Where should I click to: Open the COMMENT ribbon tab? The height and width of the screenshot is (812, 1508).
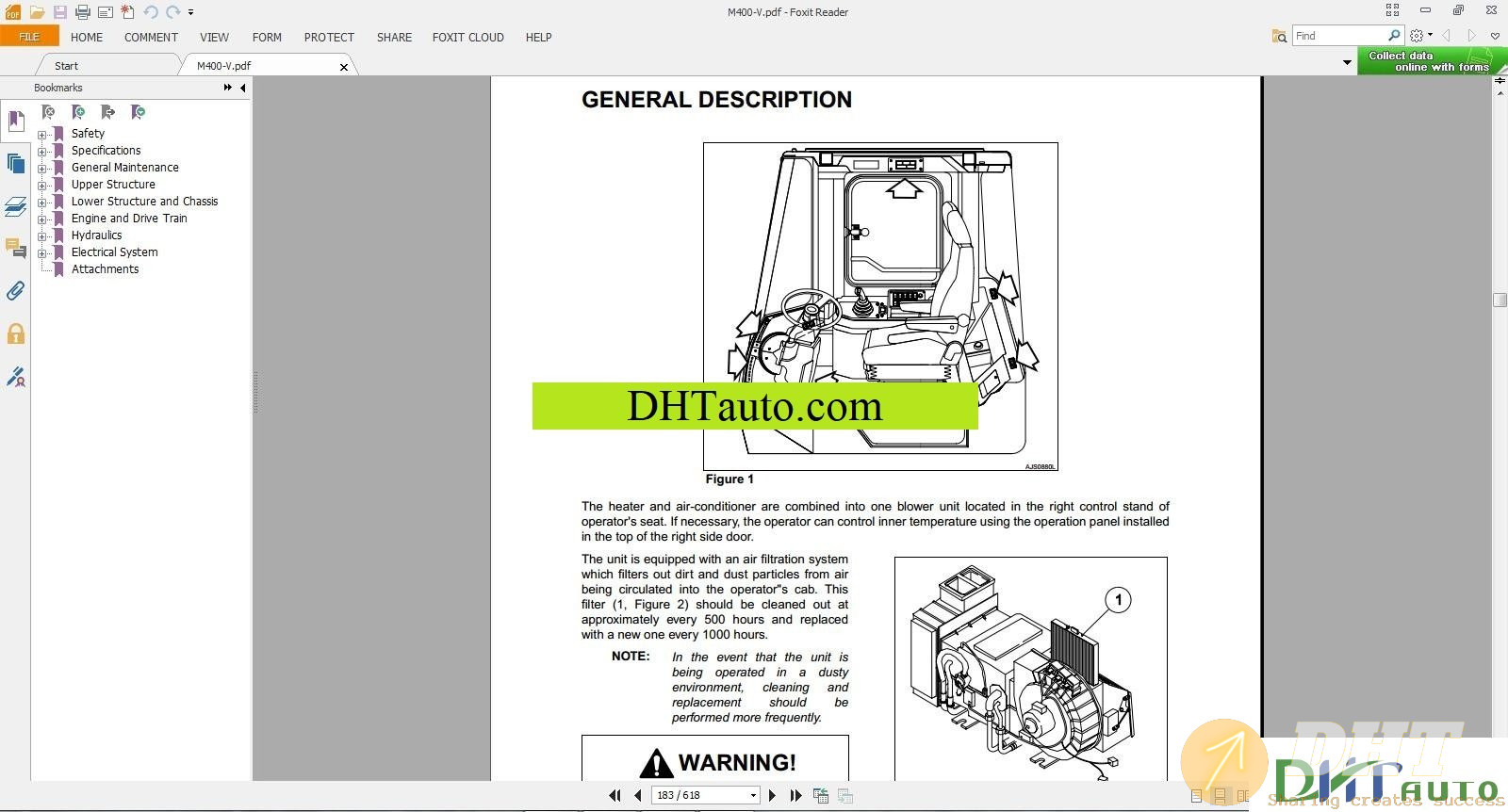coord(151,38)
